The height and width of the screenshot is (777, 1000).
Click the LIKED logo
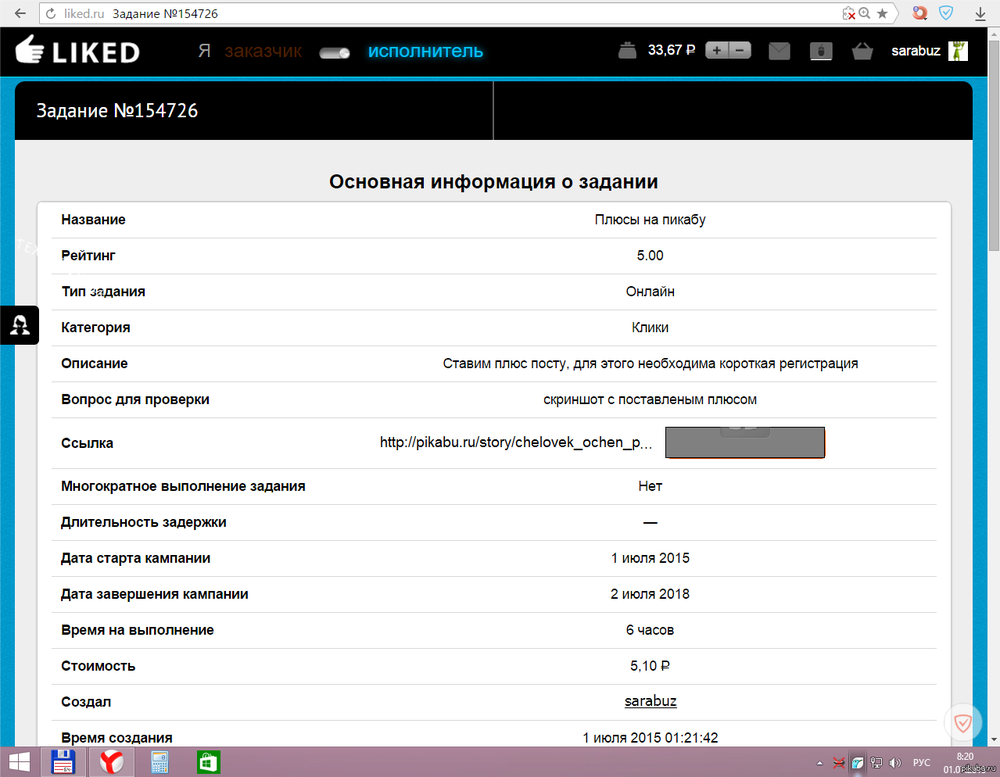(x=77, y=51)
